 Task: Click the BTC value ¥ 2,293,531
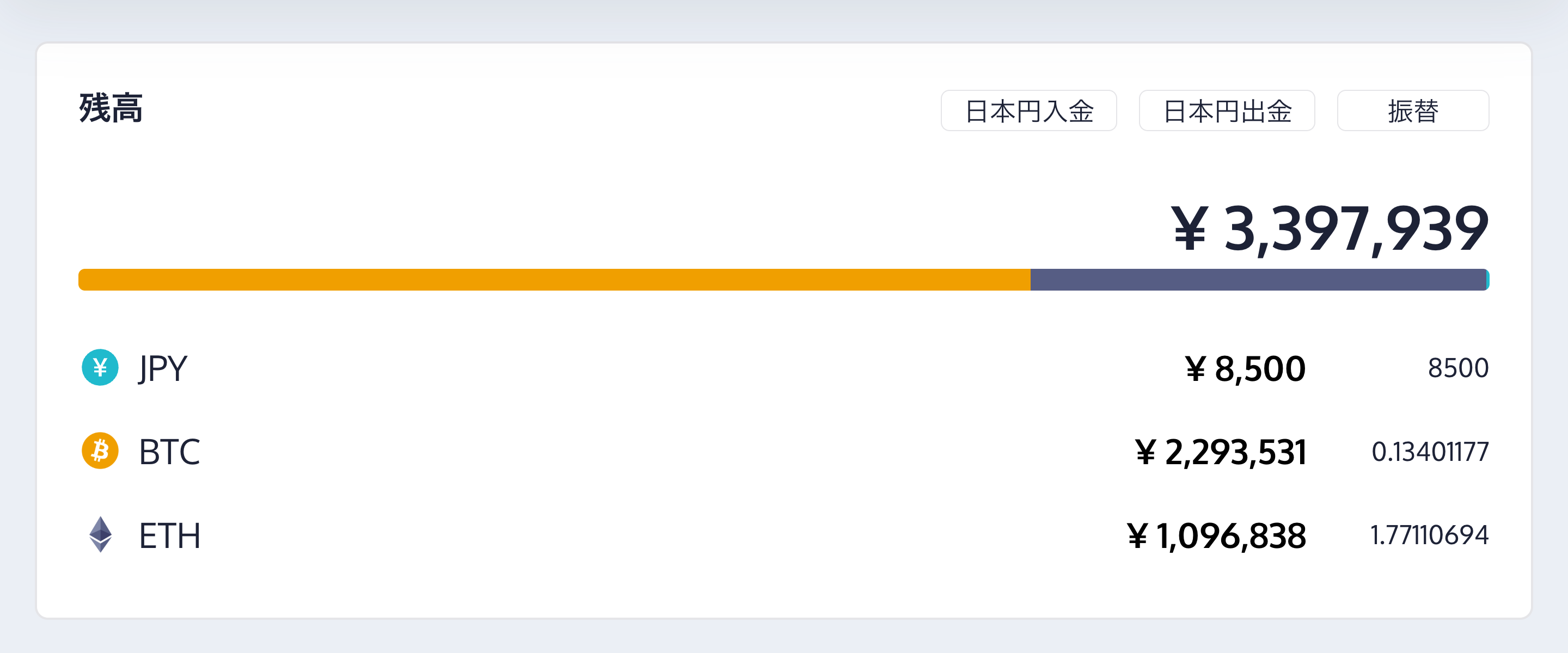tap(1221, 452)
